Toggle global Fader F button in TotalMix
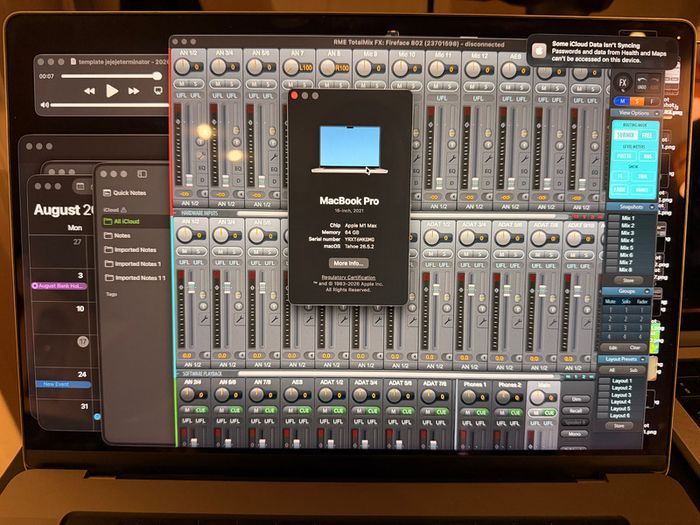 652,101
